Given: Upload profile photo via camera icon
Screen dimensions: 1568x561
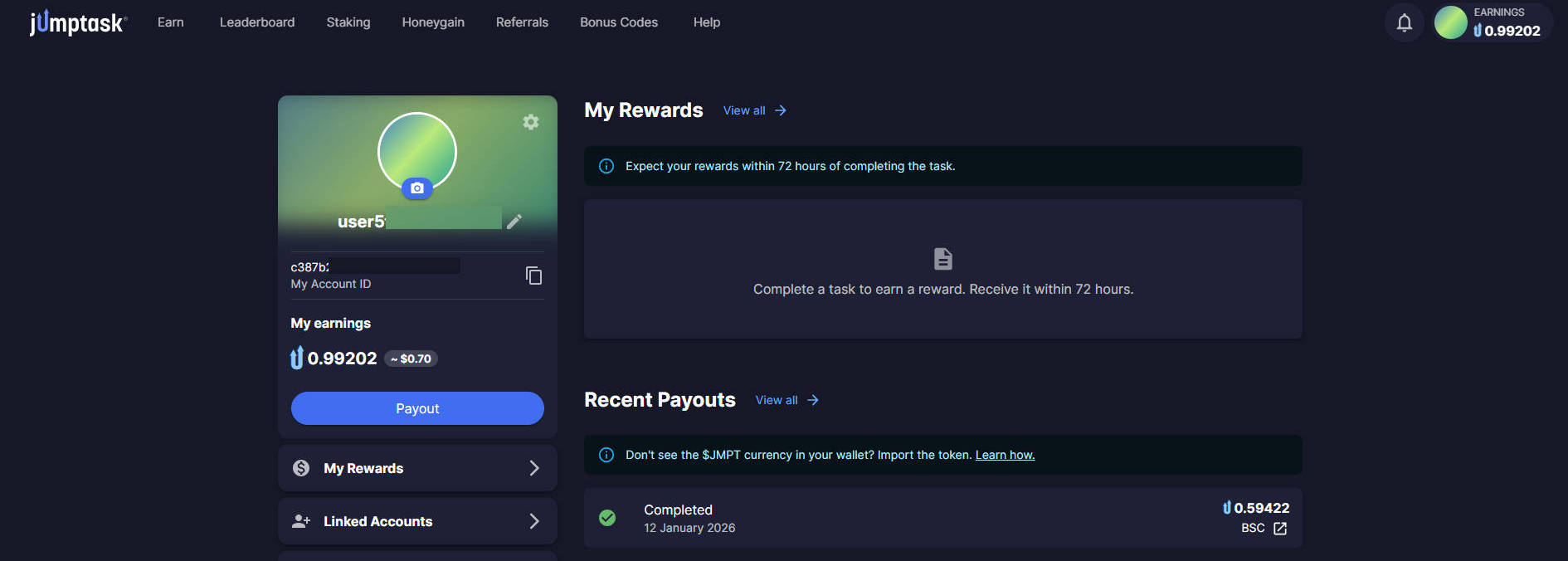Looking at the screenshot, I should click(x=417, y=188).
